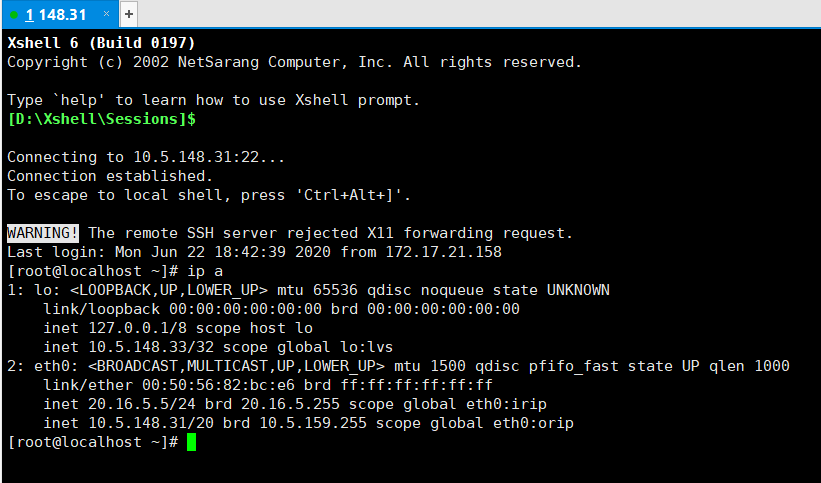This screenshot has width=821, height=483.
Task: Click the final [root@localhost ~]# prompt
Action: click(x=93, y=442)
